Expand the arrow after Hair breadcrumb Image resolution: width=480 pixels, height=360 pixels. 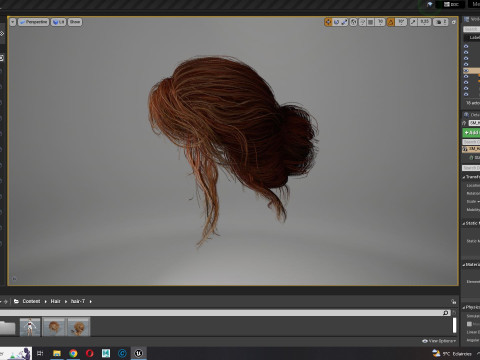click(66, 301)
